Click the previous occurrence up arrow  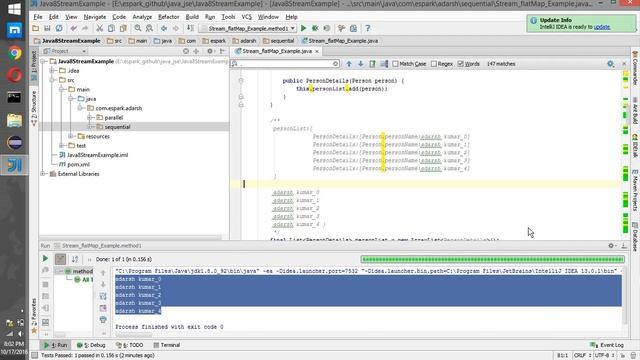pyautogui.click(x=349, y=64)
